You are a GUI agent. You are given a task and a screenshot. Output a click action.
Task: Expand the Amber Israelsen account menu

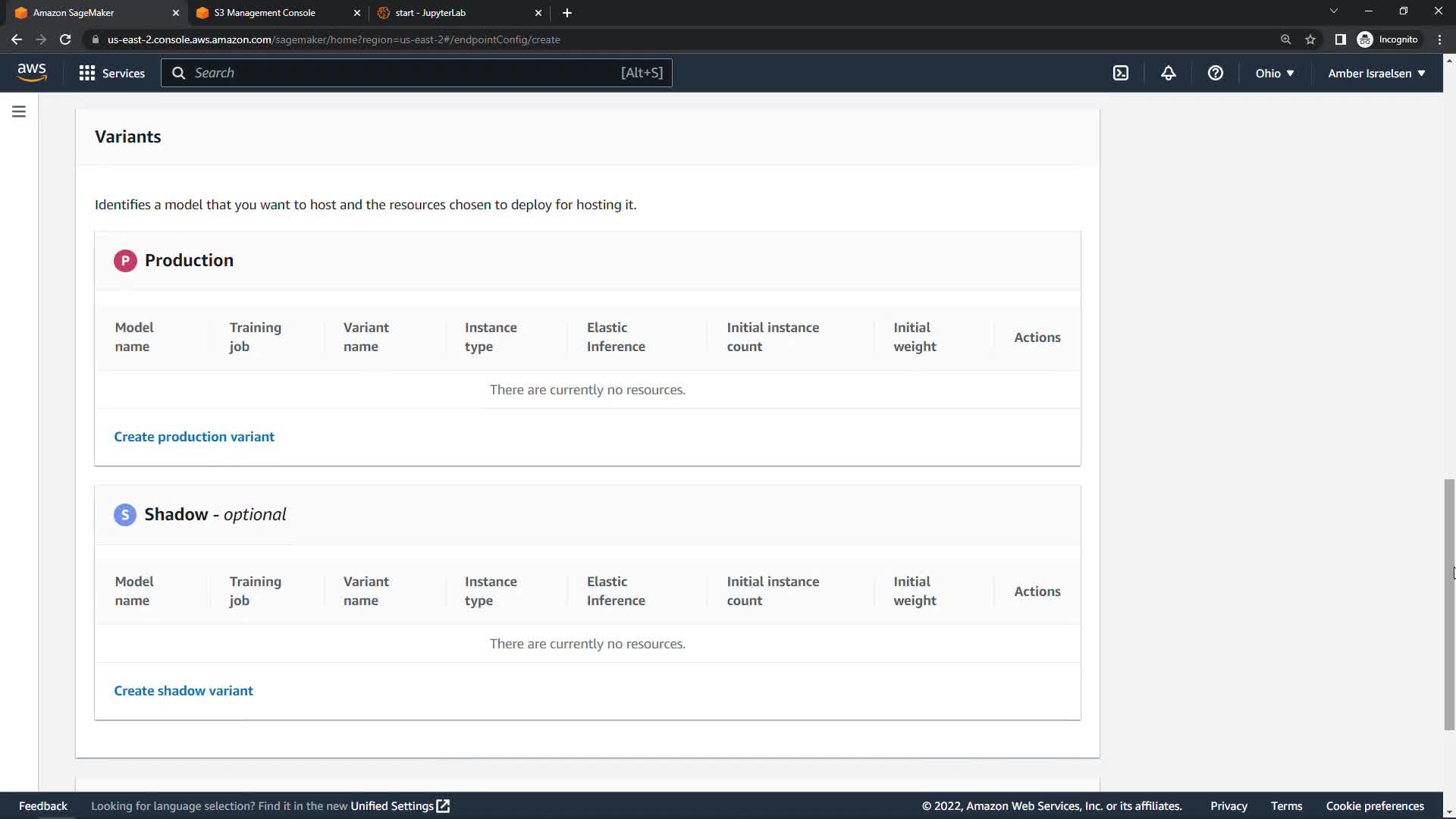1376,73
